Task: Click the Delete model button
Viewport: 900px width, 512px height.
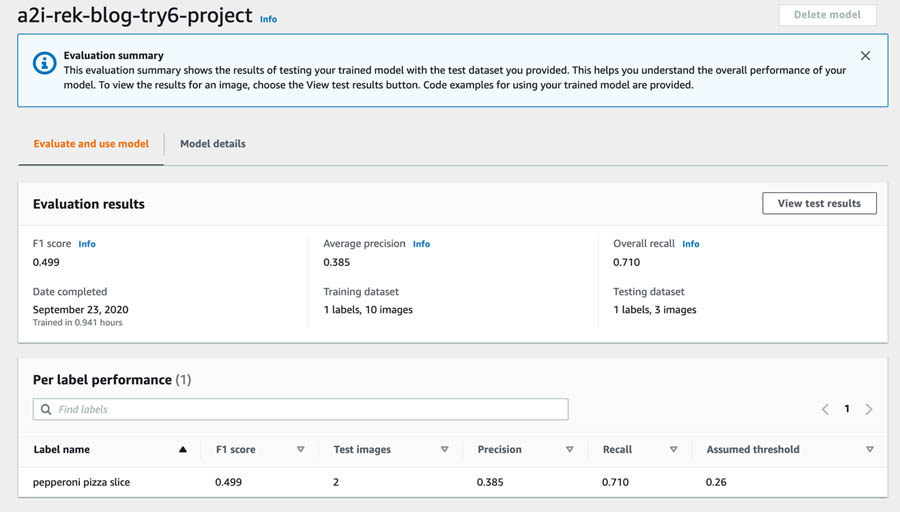Action: tap(827, 15)
